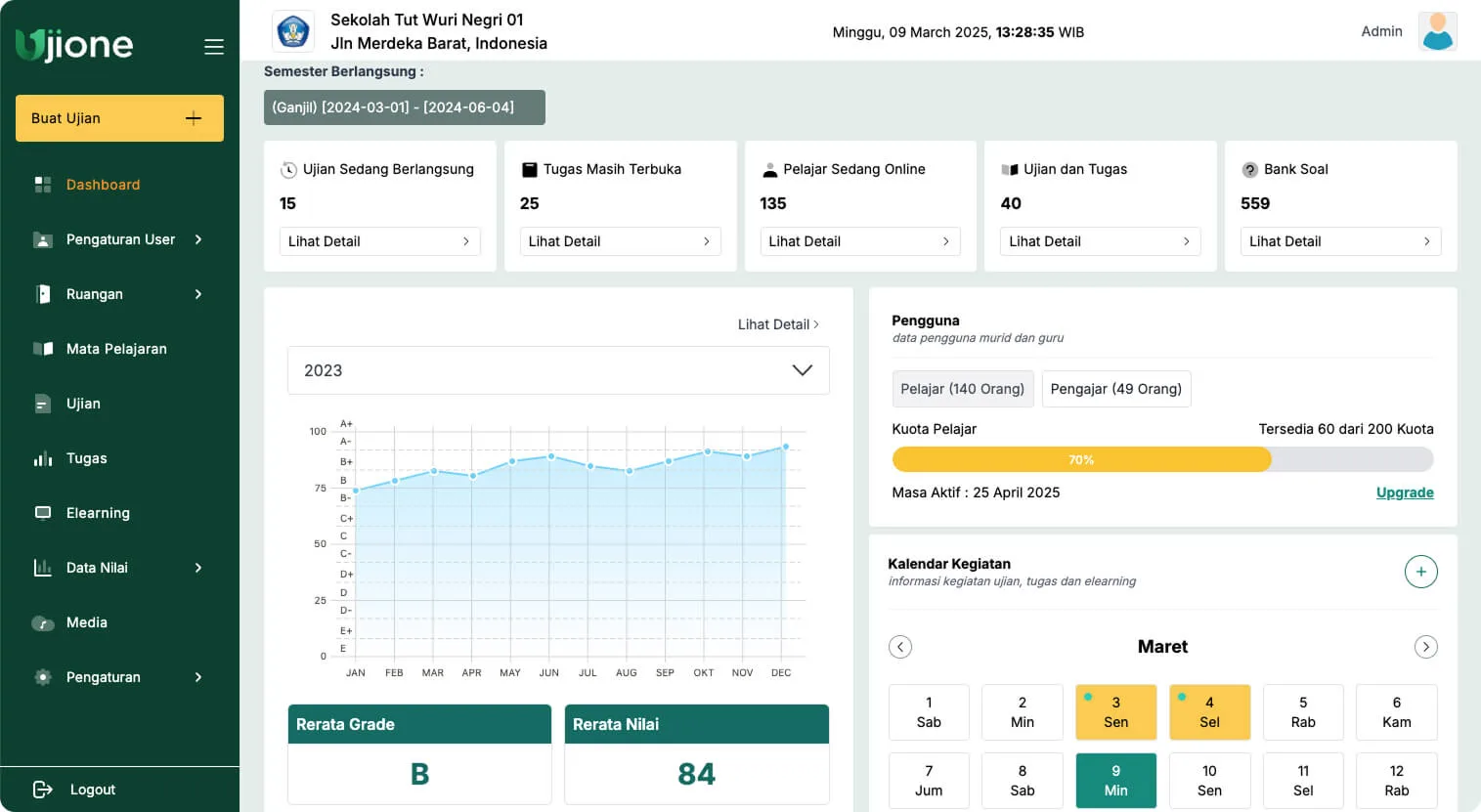Click the Kuota Pelajar 70% progress bar
This screenshot has height=812, width=1481.
(1162, 459)
